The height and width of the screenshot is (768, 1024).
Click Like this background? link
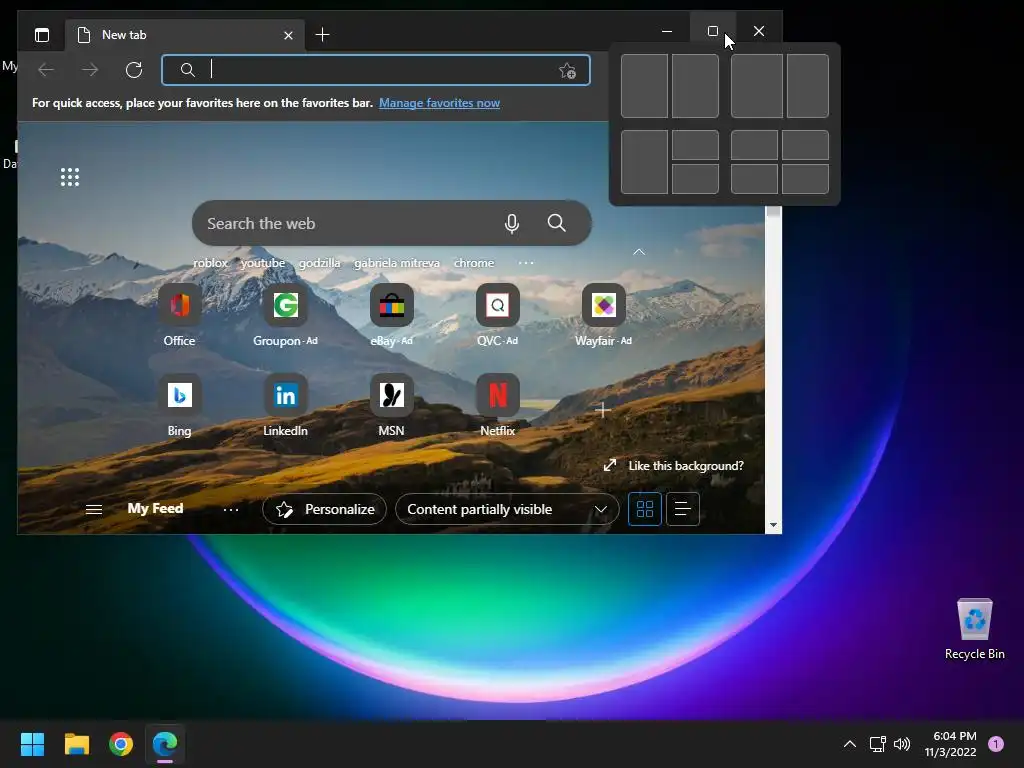(x=673, y=466)
